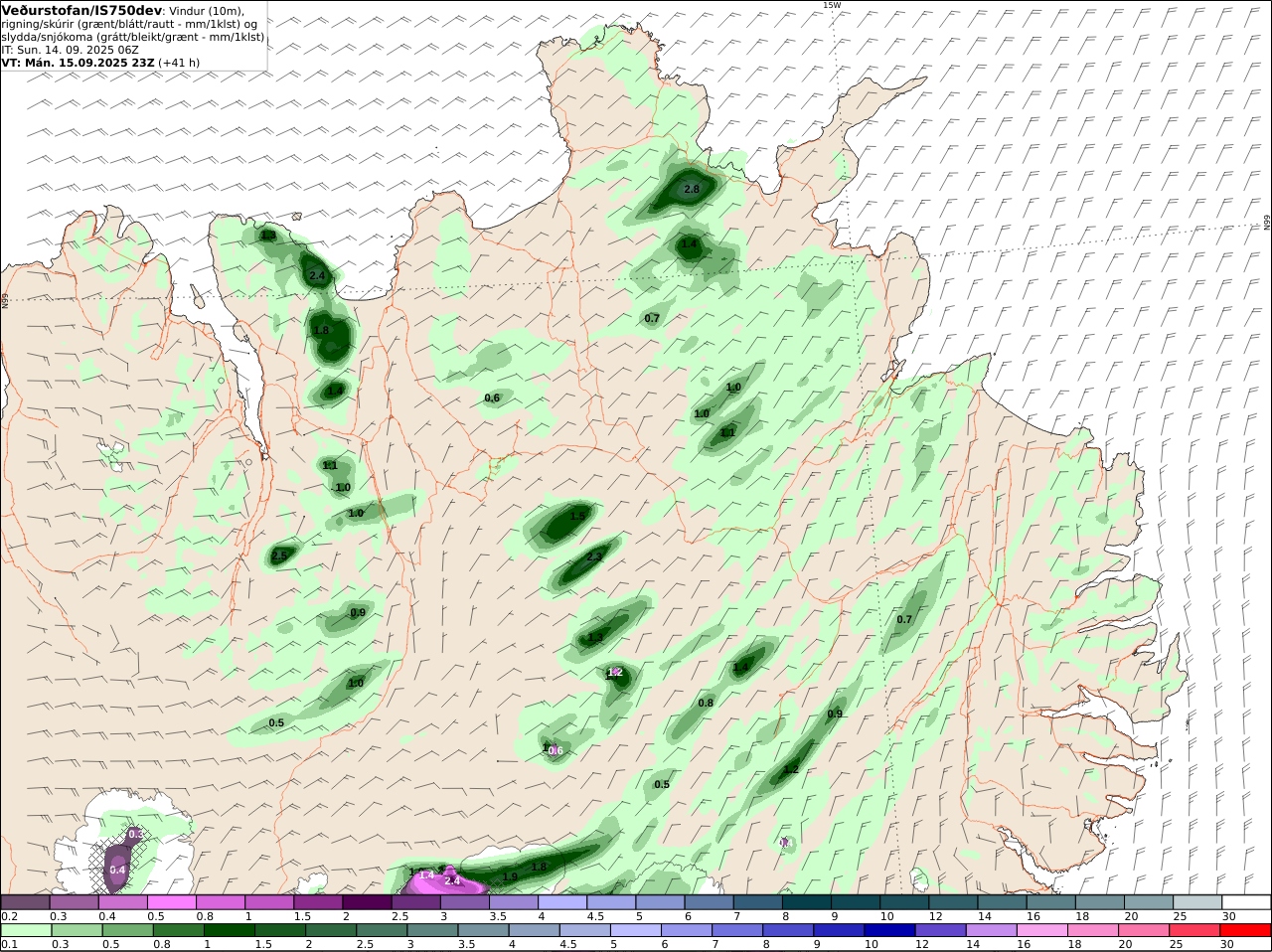This screenshot has height=952, width=1272.
Task: Click the 2.8 precipitation value on the map
Action: coord(692,189)
